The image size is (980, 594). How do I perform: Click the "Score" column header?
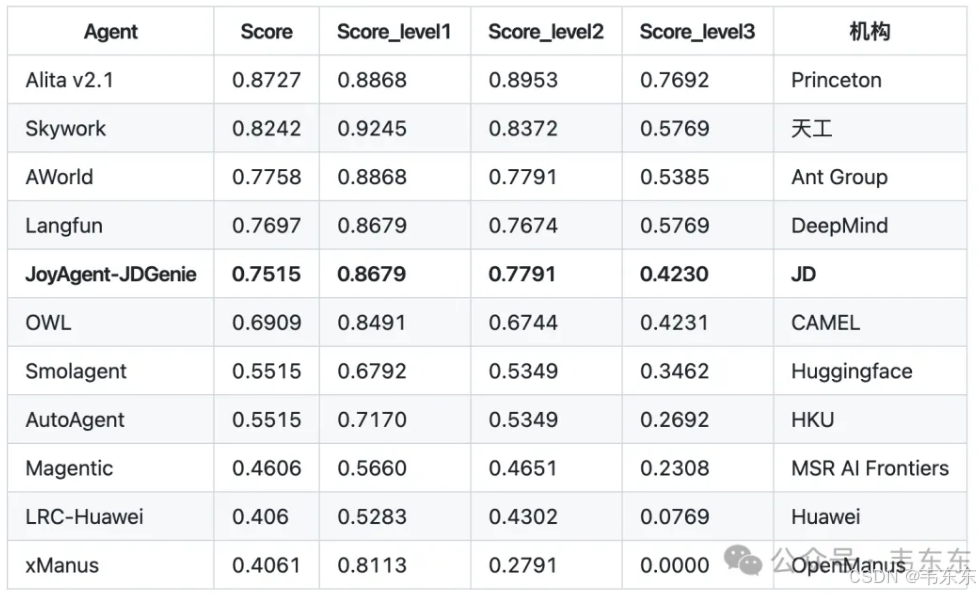[266, 32]
